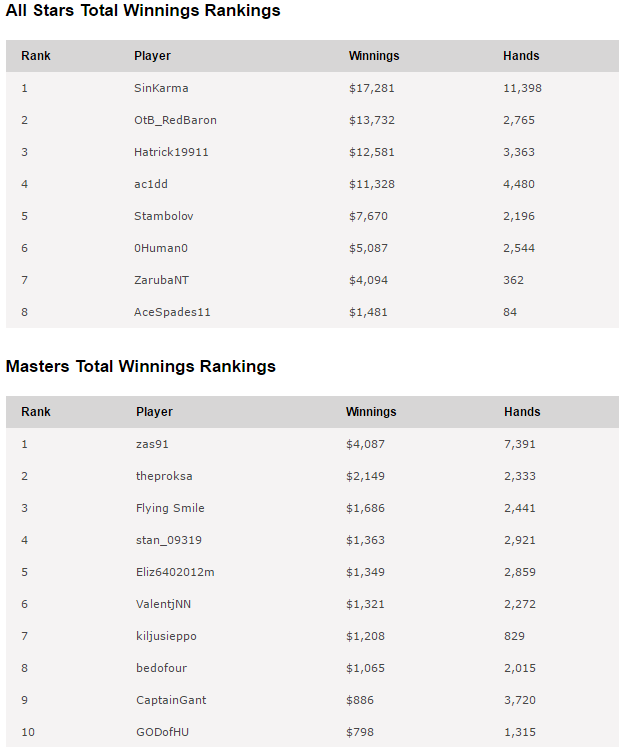Screen dimensions: 623x747
Task: Select OtB_RedBaron in All Stars table
Action: pyautogui.click(x=175, y=120)
